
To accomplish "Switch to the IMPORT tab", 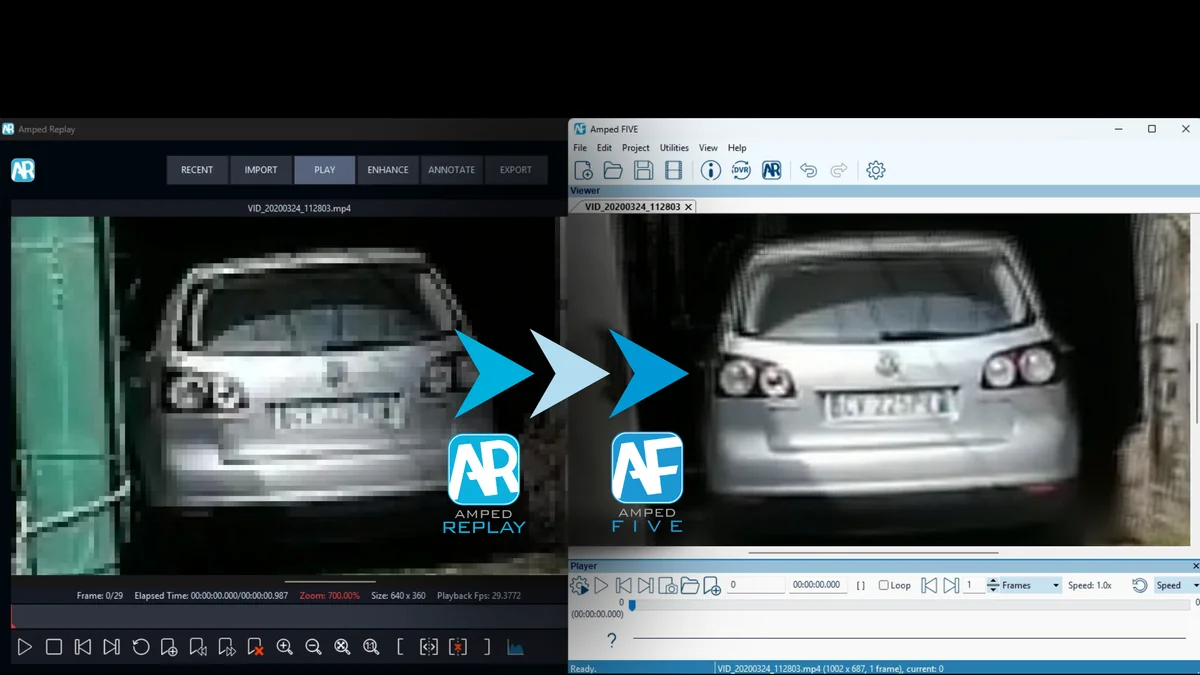I will tap(261, 170).
